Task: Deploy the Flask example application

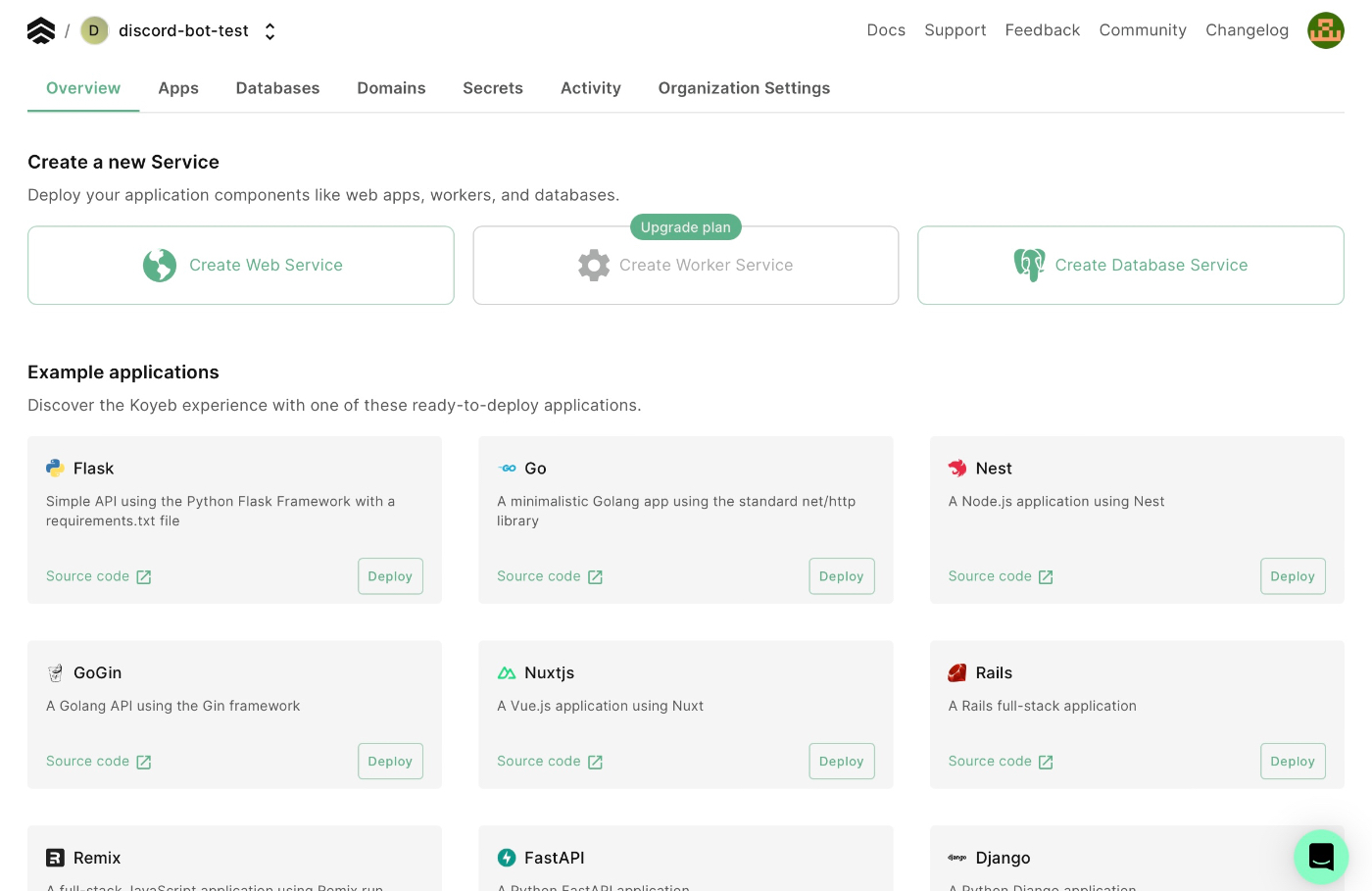Action: 390,576
